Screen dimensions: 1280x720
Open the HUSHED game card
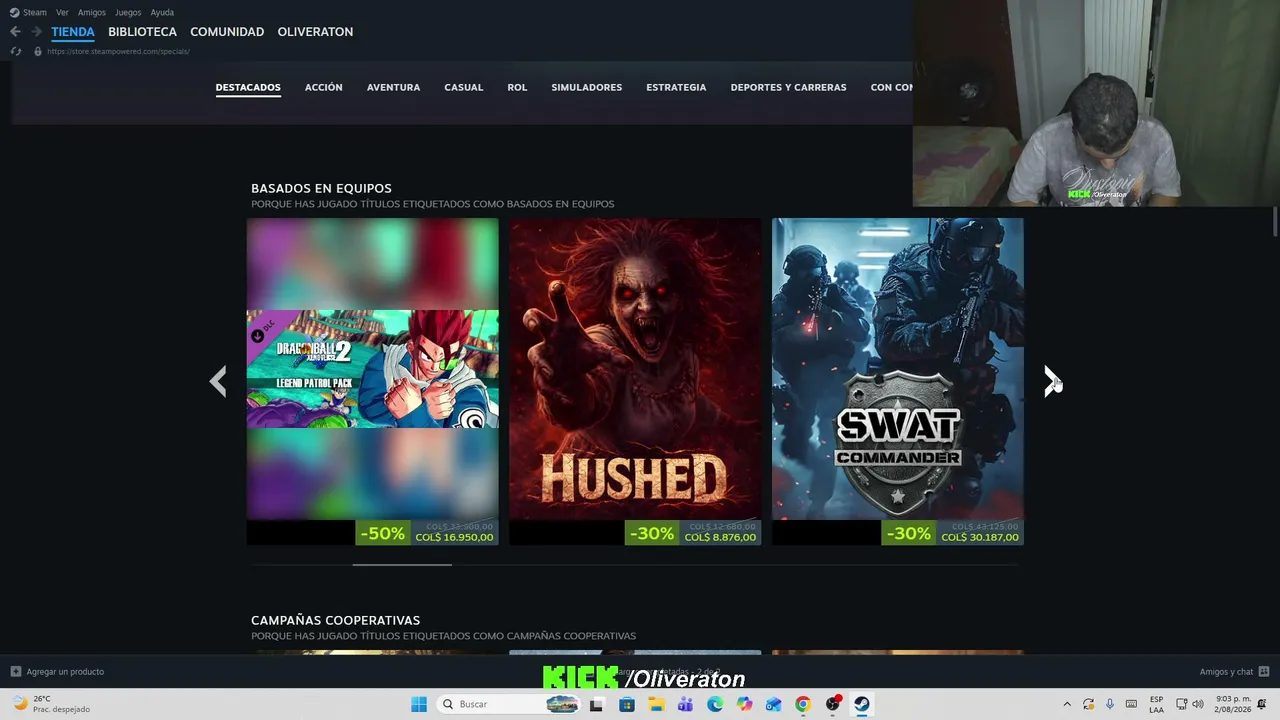tap(635, 368)
